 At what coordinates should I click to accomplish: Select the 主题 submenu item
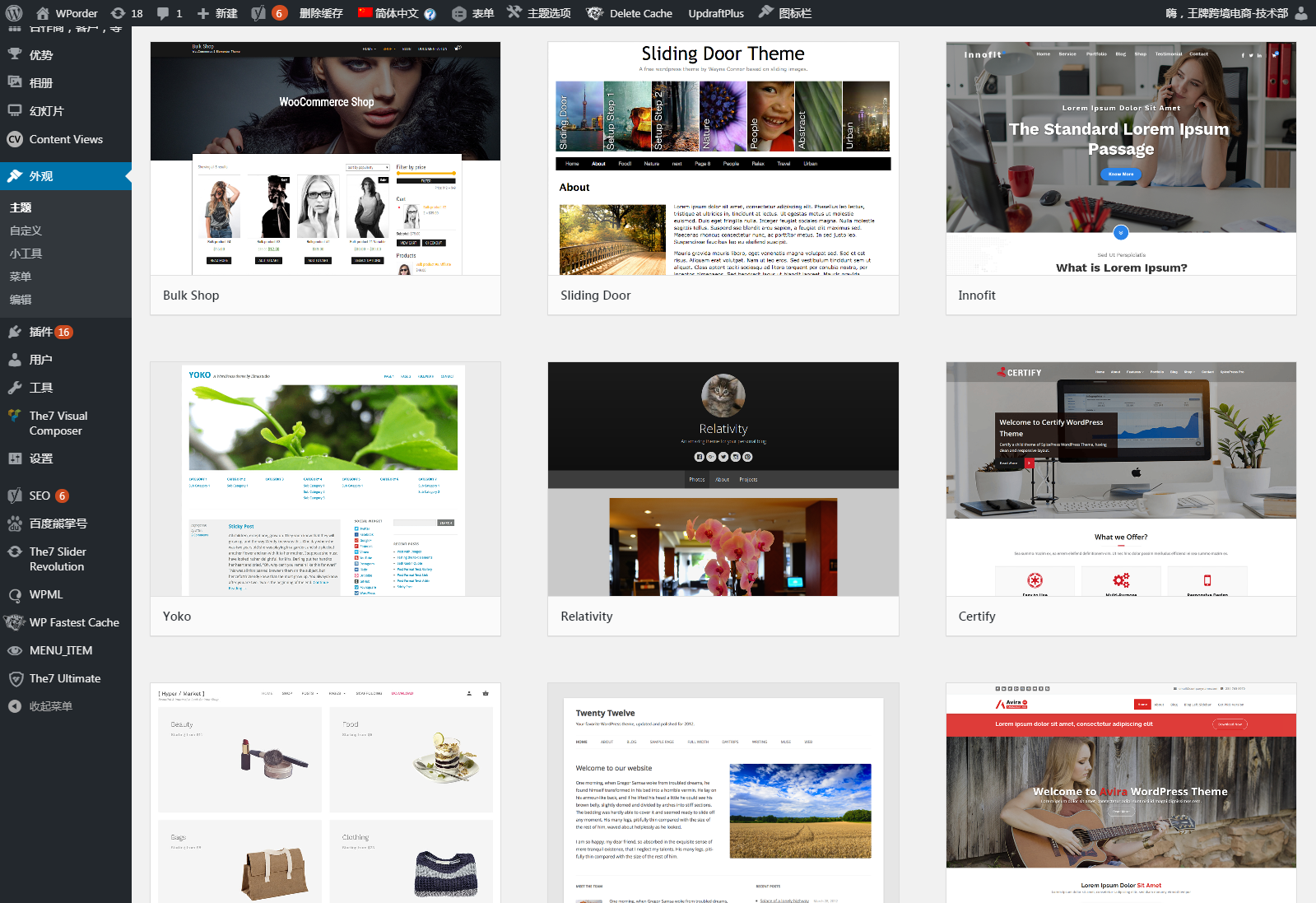21,207
